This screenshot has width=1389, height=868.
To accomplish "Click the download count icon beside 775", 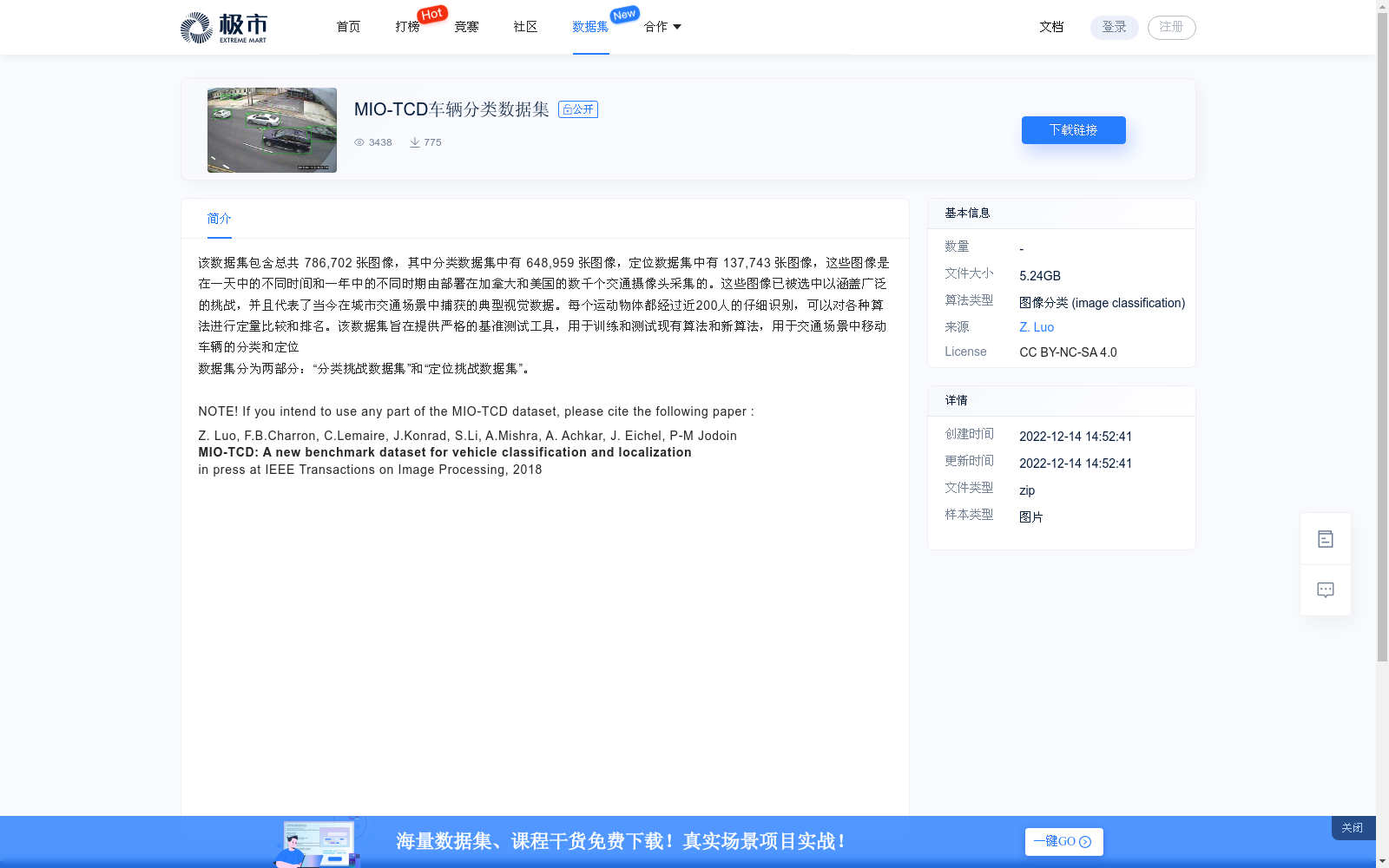I will 415,142.
